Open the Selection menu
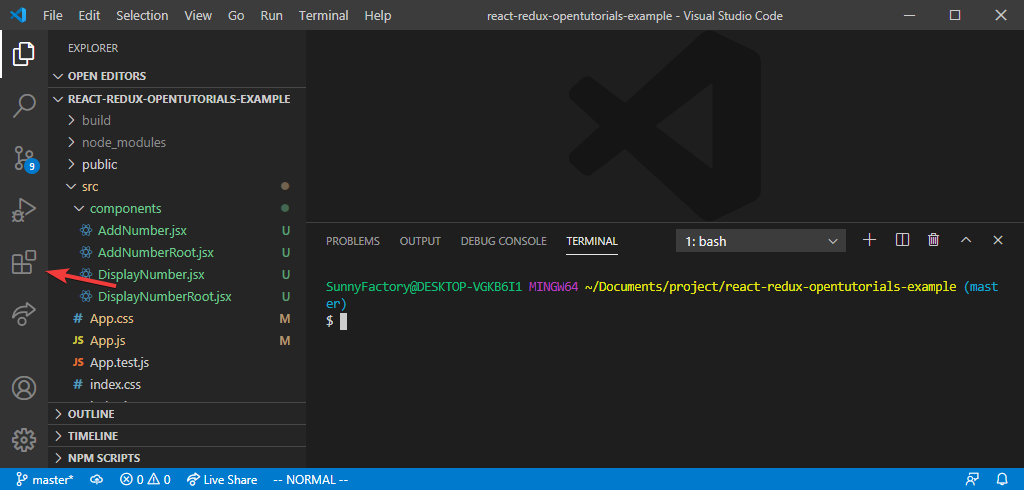This screenshot has width=1024, height=490. coord(142,15)
